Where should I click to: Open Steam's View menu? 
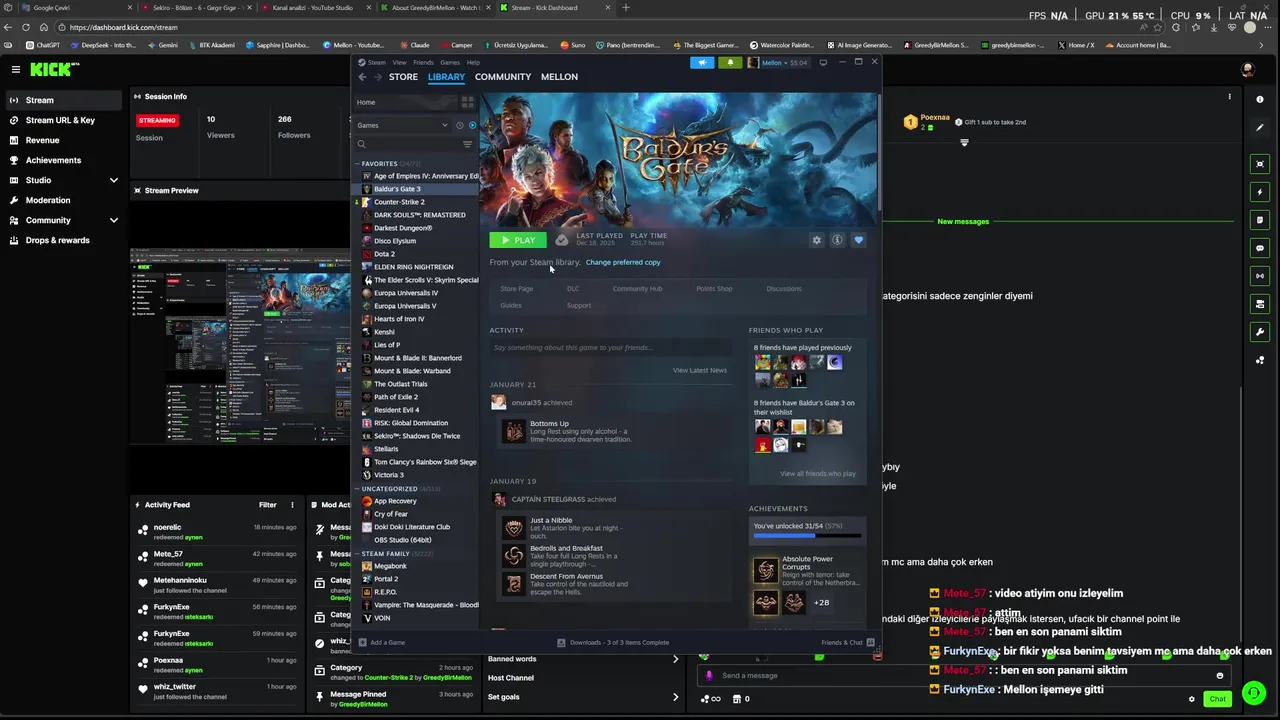pyautogui.click(x=399, y=62)
